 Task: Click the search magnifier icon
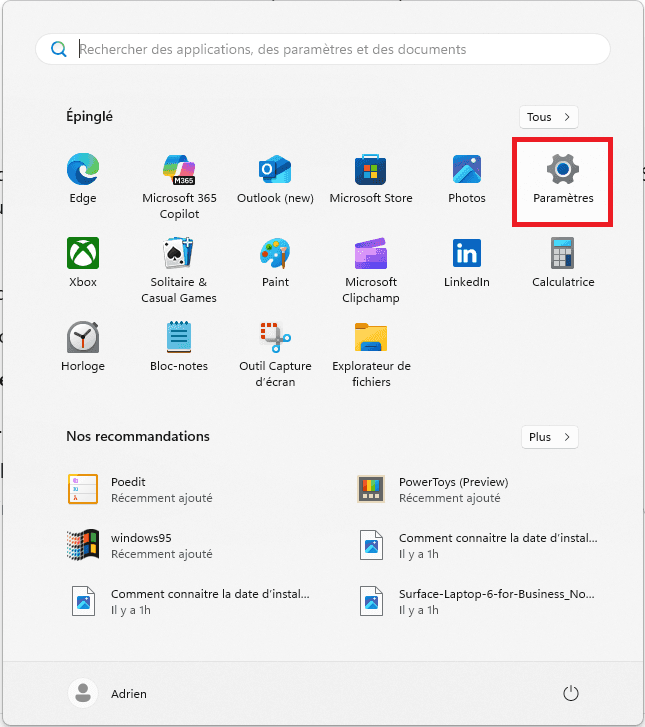[x=59, y=49]
